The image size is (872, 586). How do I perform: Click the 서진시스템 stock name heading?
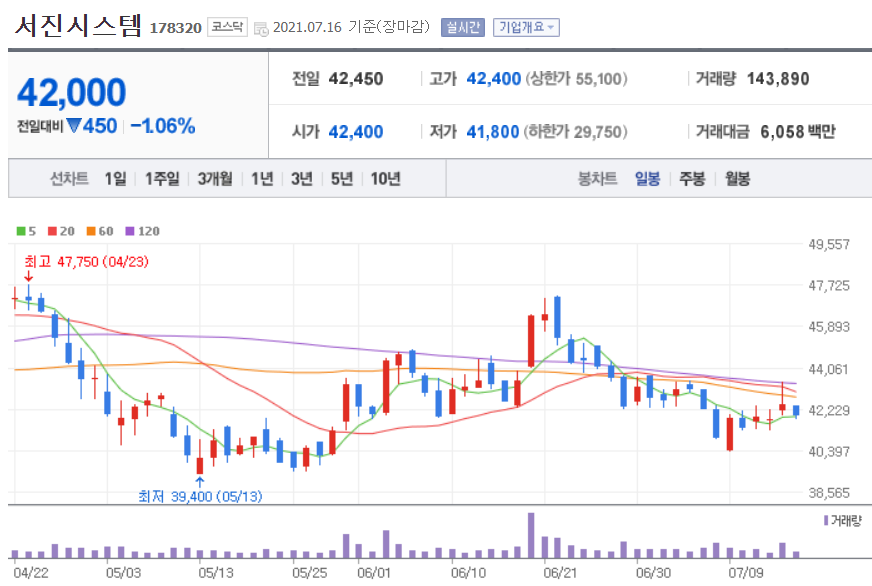[78, 26]
